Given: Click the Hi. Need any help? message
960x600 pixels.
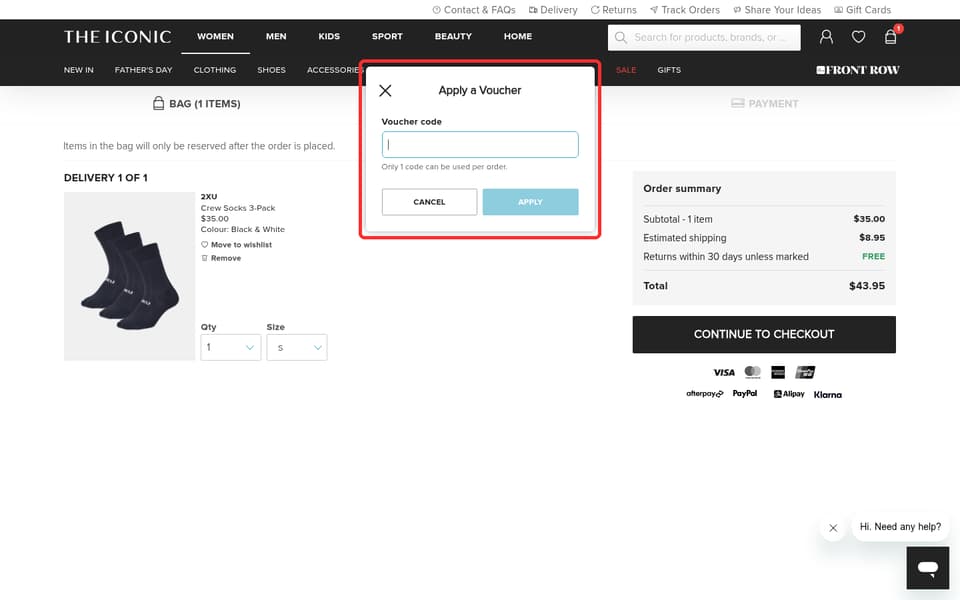Looking at the screenshot, I should (x=900, y=527).
